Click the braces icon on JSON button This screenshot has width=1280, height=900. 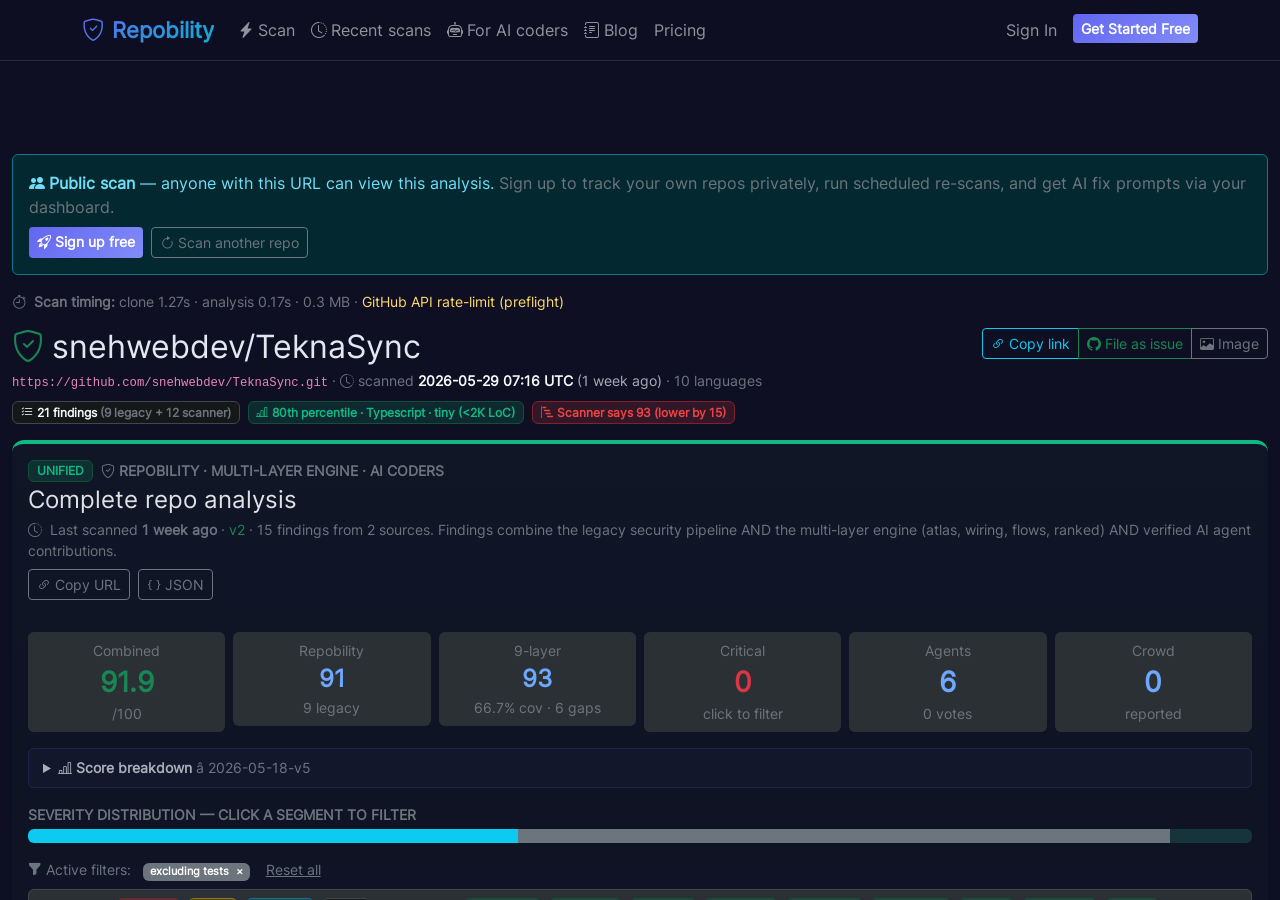click(x=154, y=585)
